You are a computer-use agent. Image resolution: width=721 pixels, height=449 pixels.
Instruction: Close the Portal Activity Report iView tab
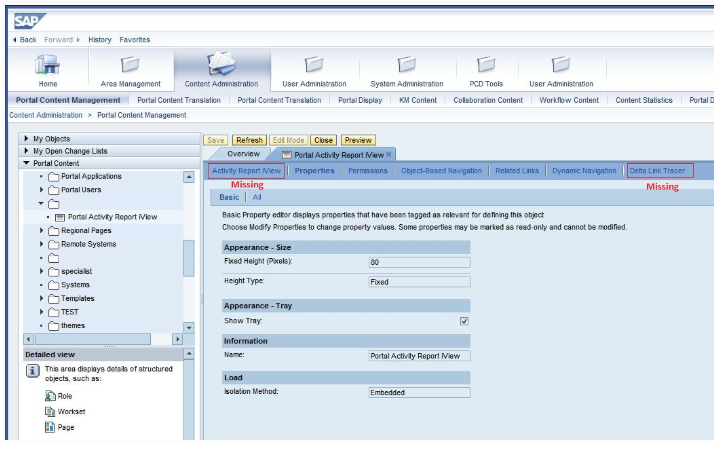coord(389,155)
